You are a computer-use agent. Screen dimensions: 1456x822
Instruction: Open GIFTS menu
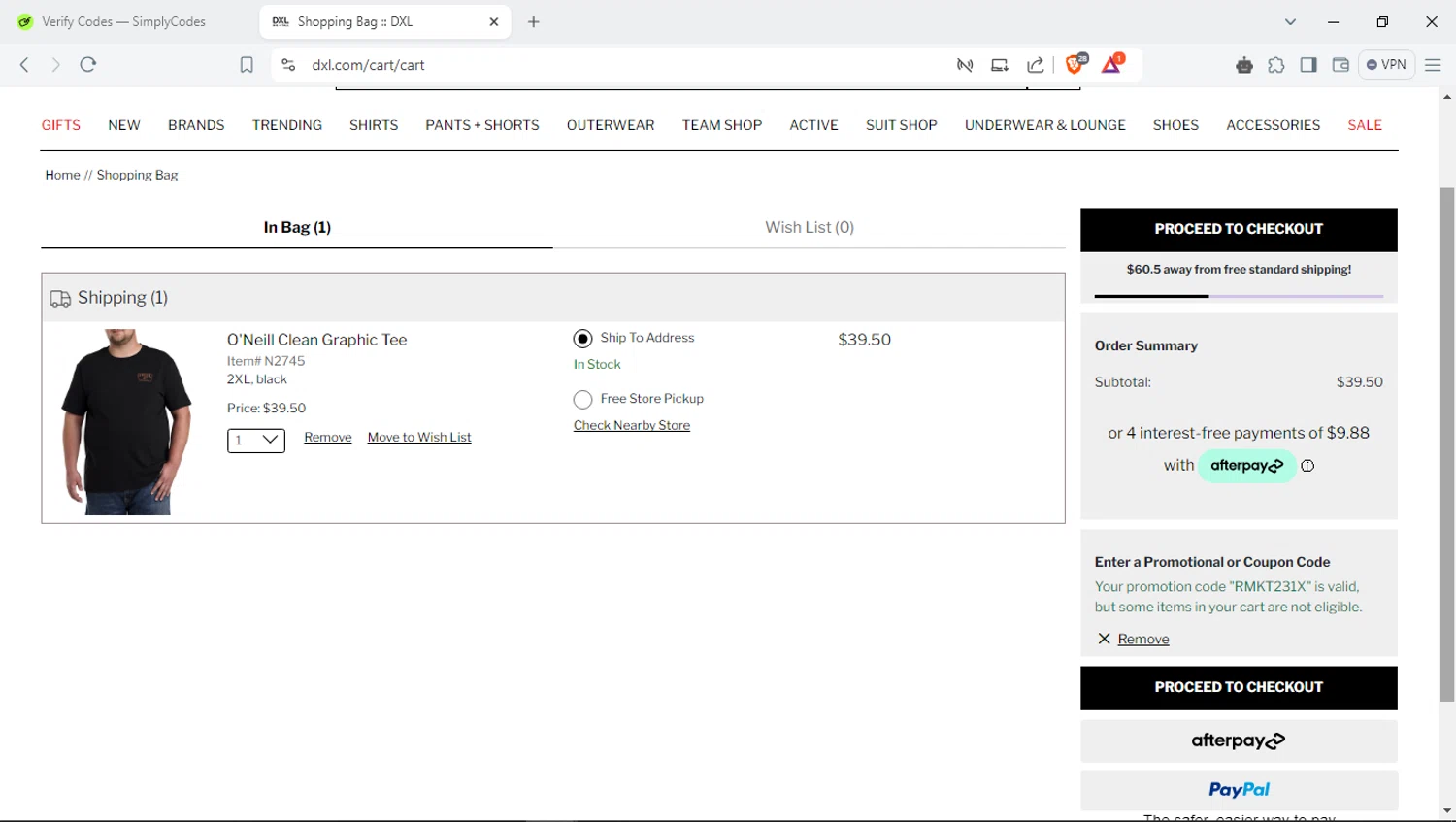point(61,125)
